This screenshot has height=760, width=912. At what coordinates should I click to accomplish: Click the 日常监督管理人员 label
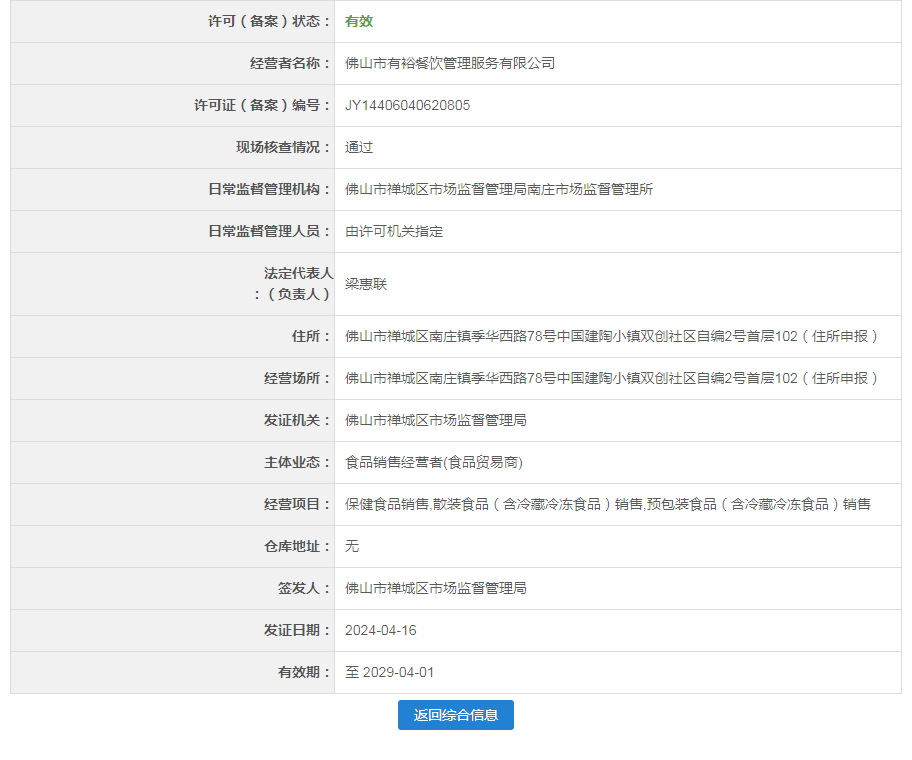(269, 231)
